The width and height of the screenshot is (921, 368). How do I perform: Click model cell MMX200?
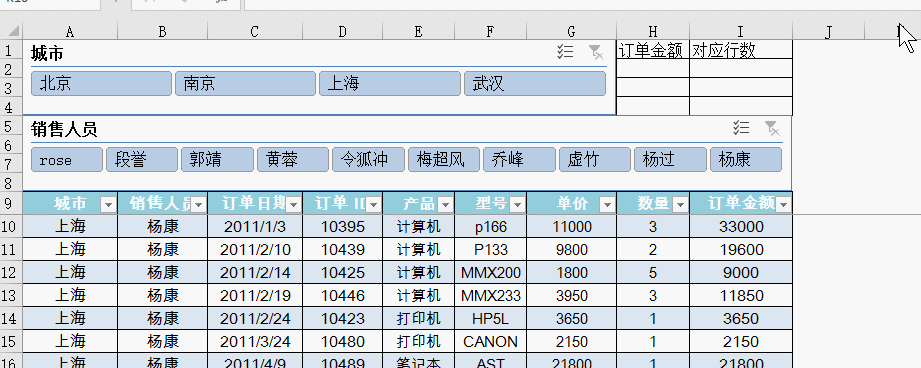point(490,272)
